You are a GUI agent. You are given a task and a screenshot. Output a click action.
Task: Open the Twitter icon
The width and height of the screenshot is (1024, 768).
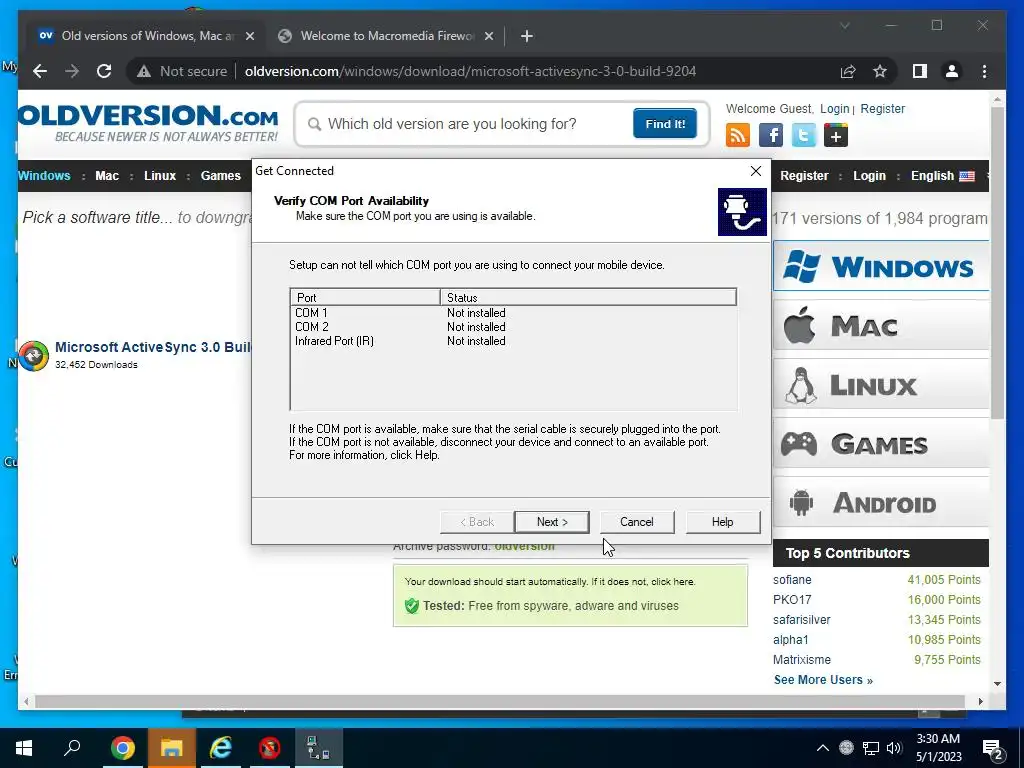pyautogui.click(x=803, y=135)
